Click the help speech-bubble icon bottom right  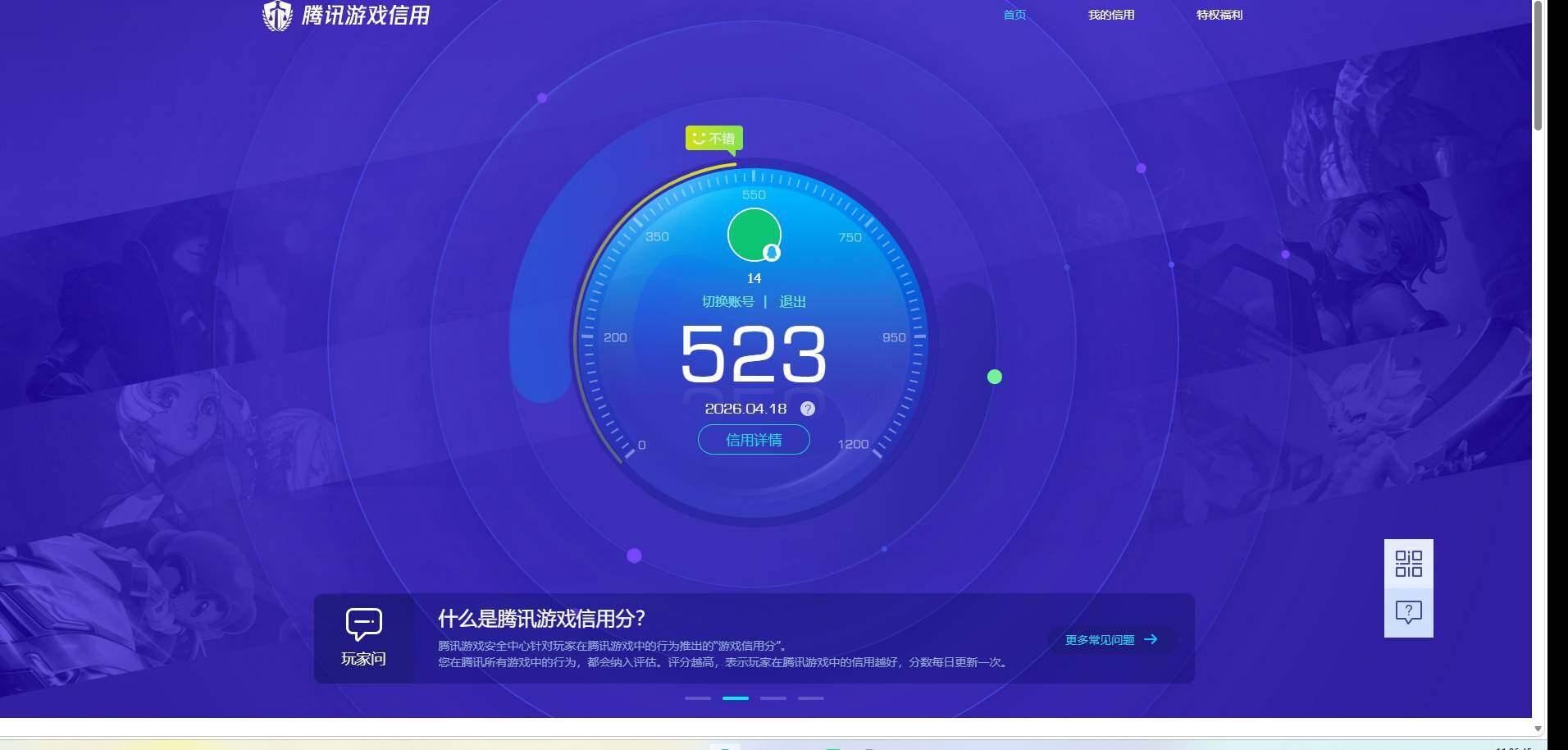pyautogui.click(x=1407, y=610)
